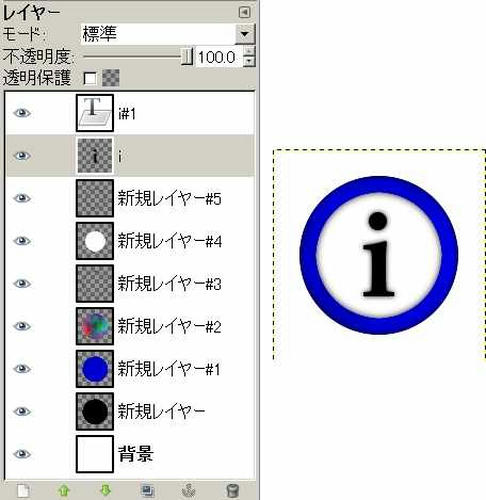Click layer name 背景
The width and height of the screenshot is (486, 500).
click(136, 454)
